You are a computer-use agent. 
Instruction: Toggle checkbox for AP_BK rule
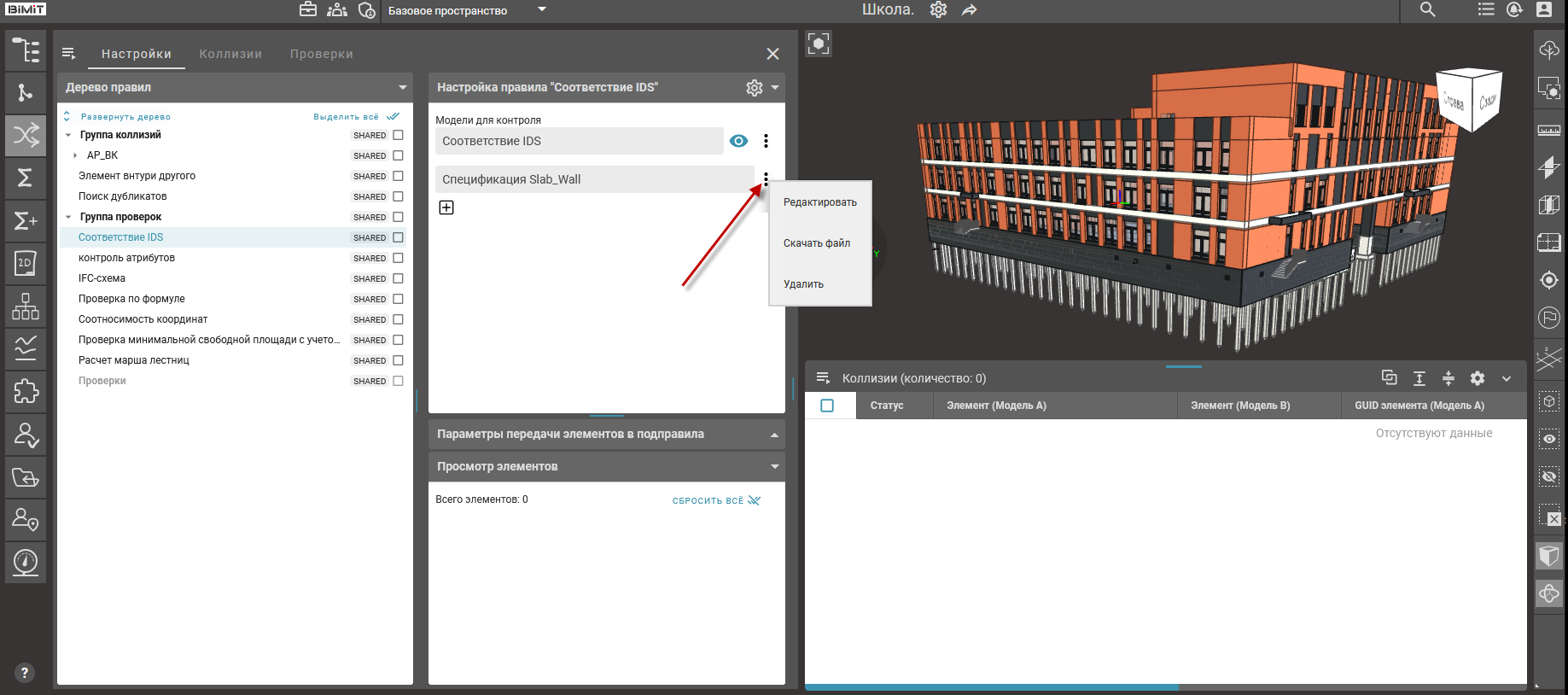point(398,155)
